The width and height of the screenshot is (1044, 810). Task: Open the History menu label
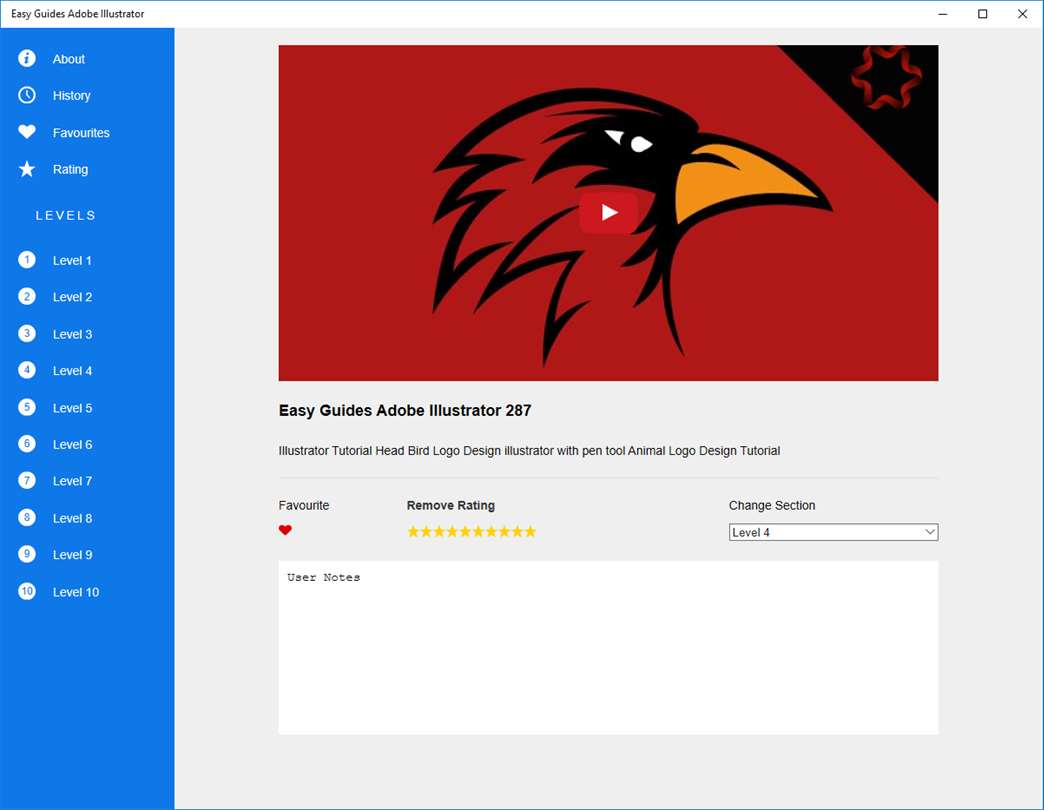pos(71,96)
